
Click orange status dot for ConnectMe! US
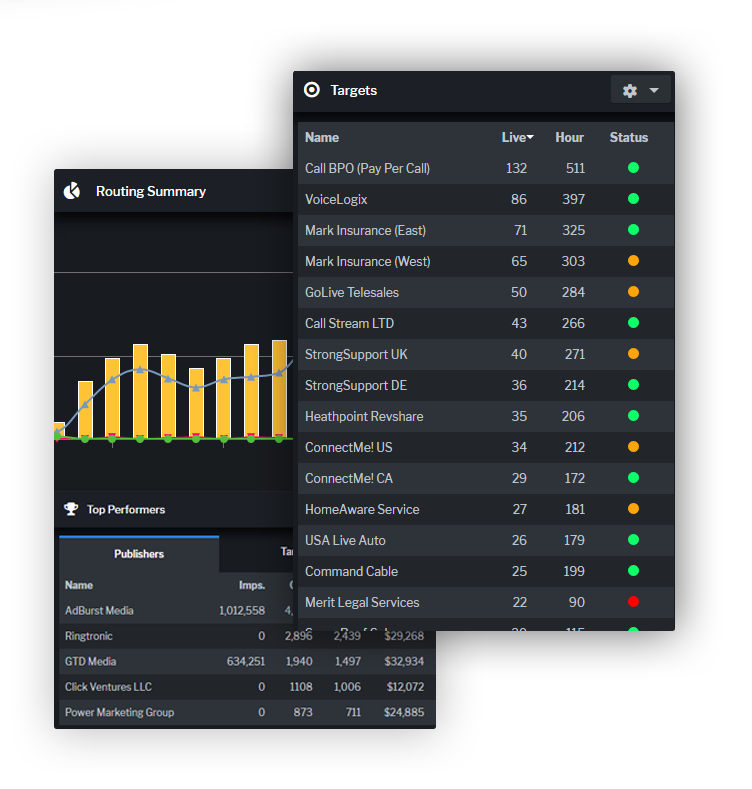tap(633, 447)
